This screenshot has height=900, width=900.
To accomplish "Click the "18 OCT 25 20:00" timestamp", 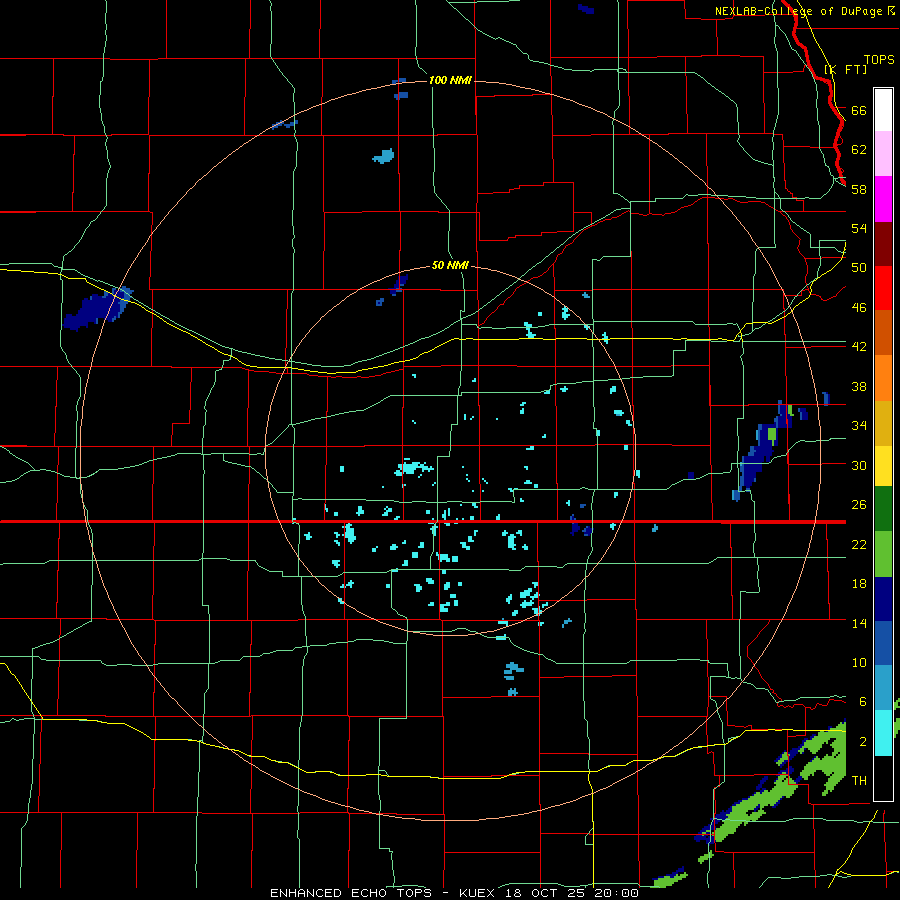I will (572, 893).
